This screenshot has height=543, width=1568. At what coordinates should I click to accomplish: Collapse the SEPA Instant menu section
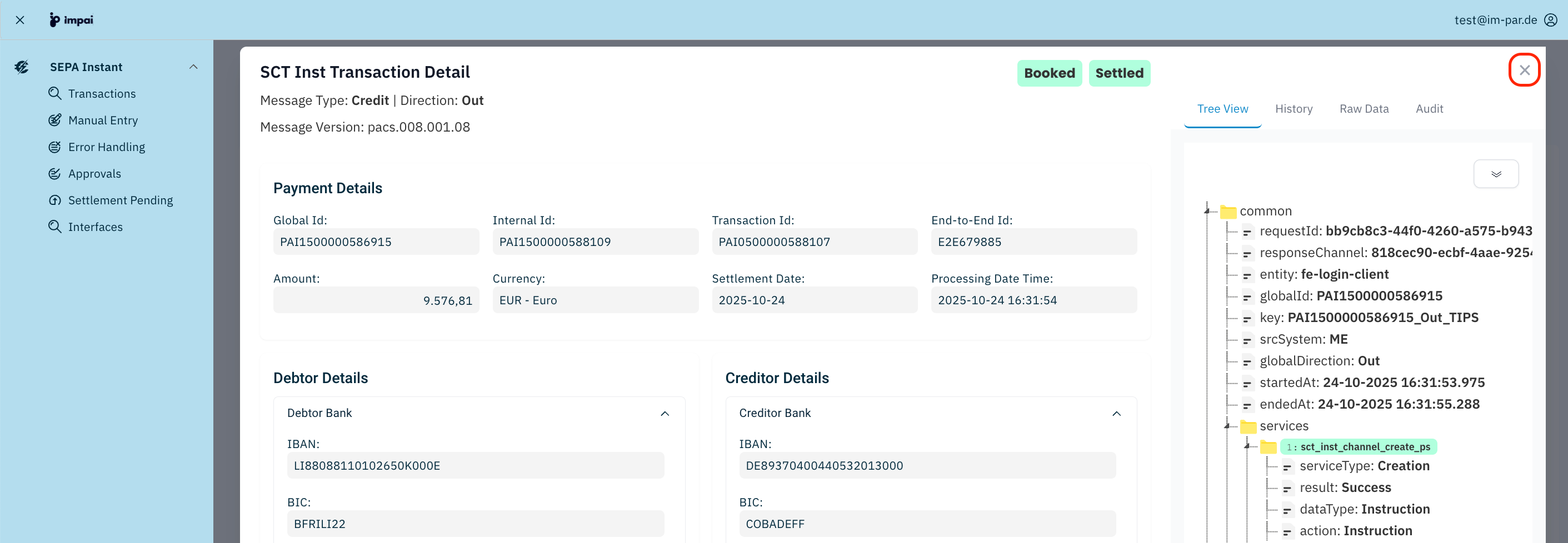[x=193, y=67]
